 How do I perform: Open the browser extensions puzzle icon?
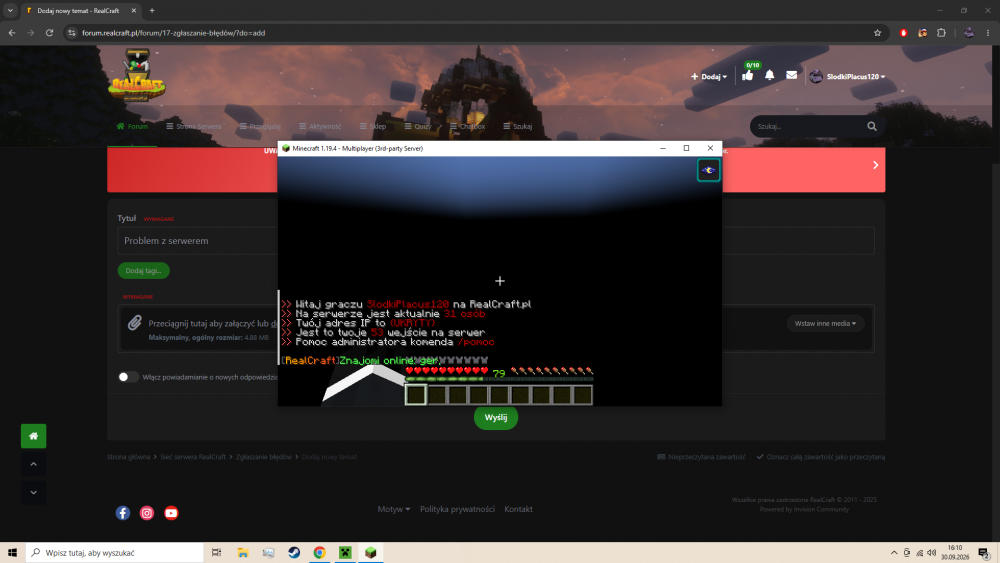pyautogui.click(x=941, y=33)
